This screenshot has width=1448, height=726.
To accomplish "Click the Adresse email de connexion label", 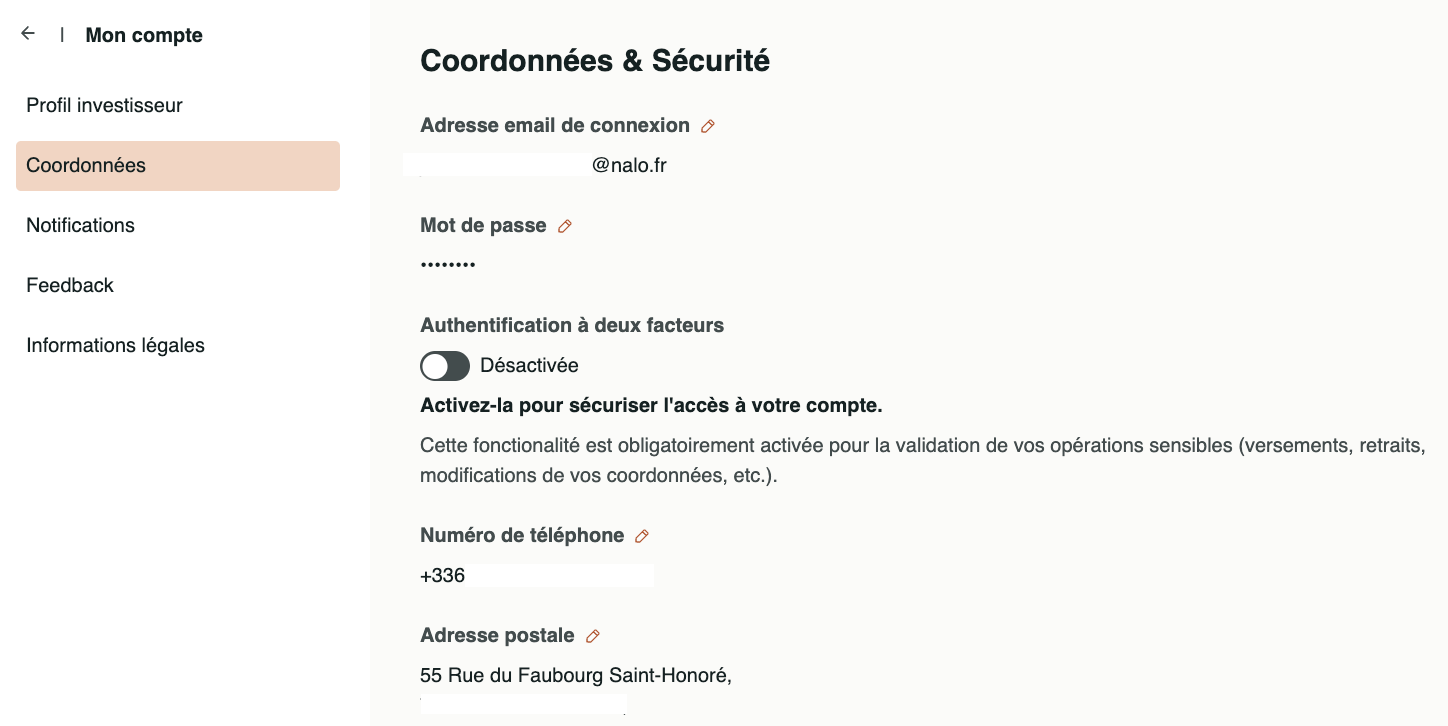I will (555, 125).
